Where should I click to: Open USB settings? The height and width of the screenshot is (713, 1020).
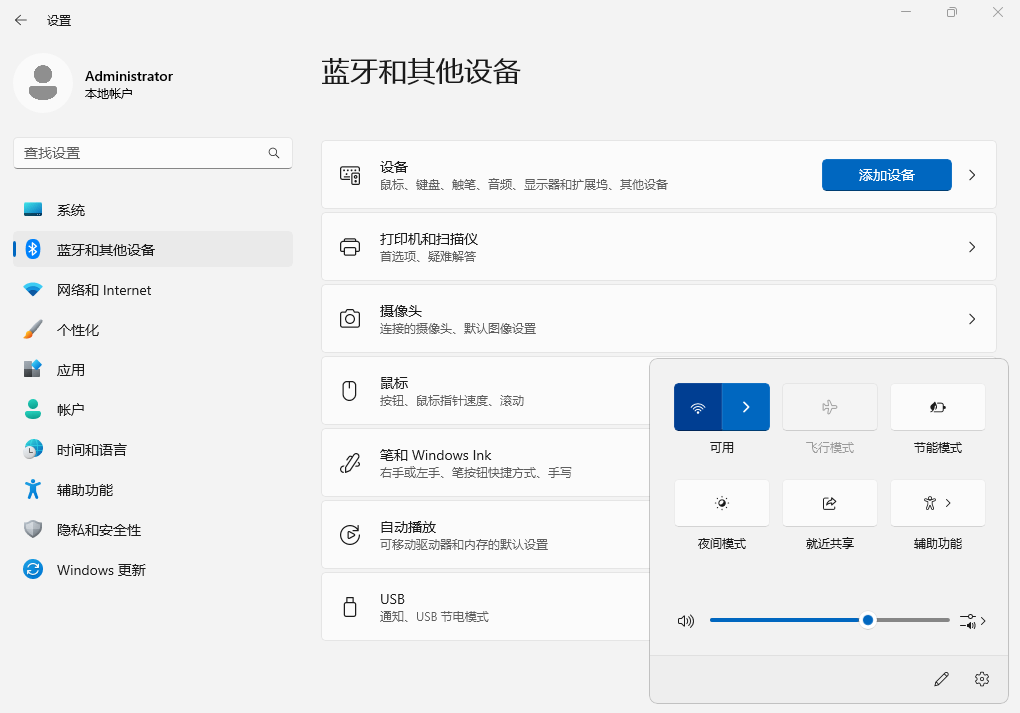tap(486, 607)
